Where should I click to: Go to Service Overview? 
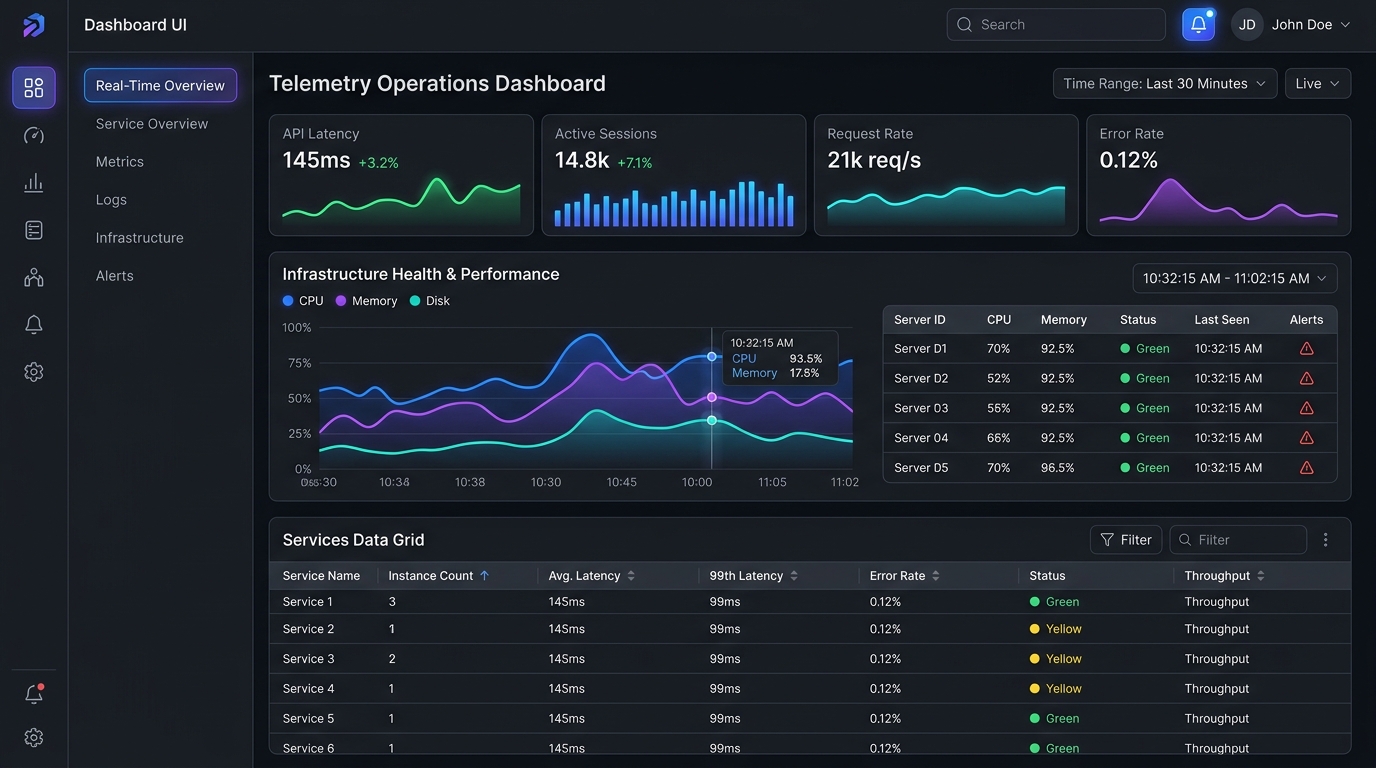click(x=152, y=124)
